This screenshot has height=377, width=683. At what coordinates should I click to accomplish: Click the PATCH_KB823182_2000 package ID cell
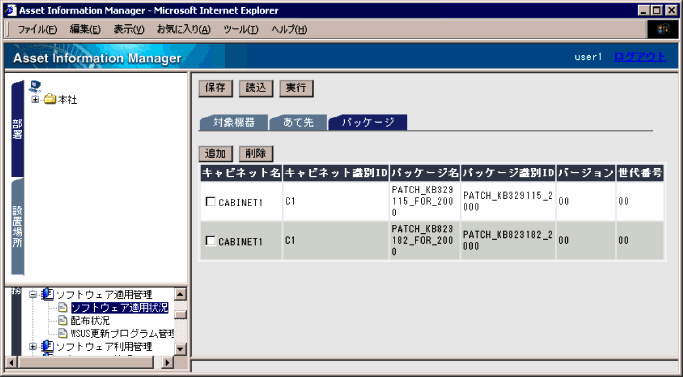[x=508, y=241]
